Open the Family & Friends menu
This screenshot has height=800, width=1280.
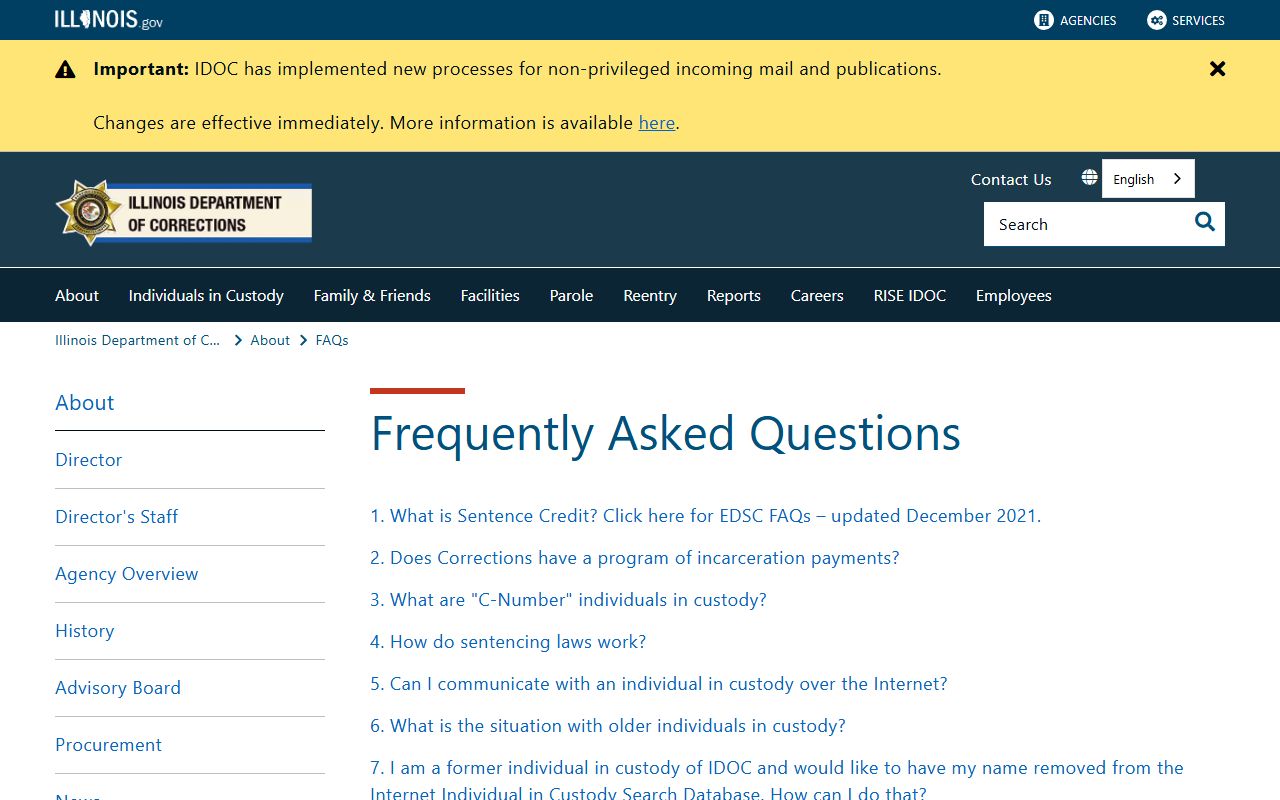(372, 295)
